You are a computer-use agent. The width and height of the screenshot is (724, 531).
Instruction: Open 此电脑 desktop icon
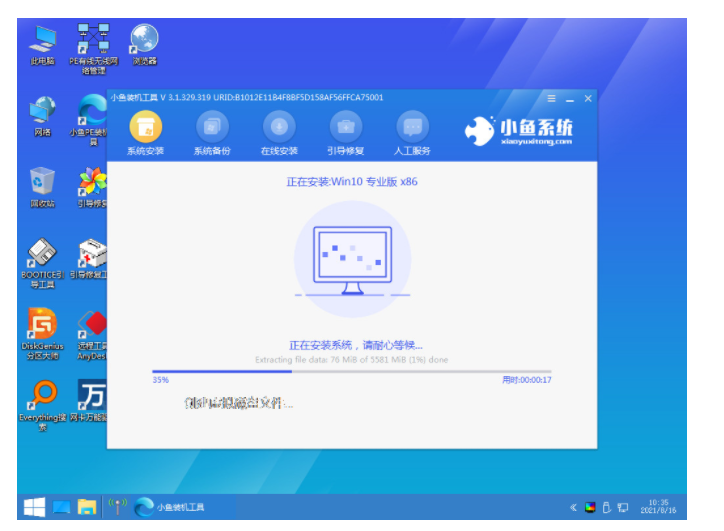[x=43, y=44]
